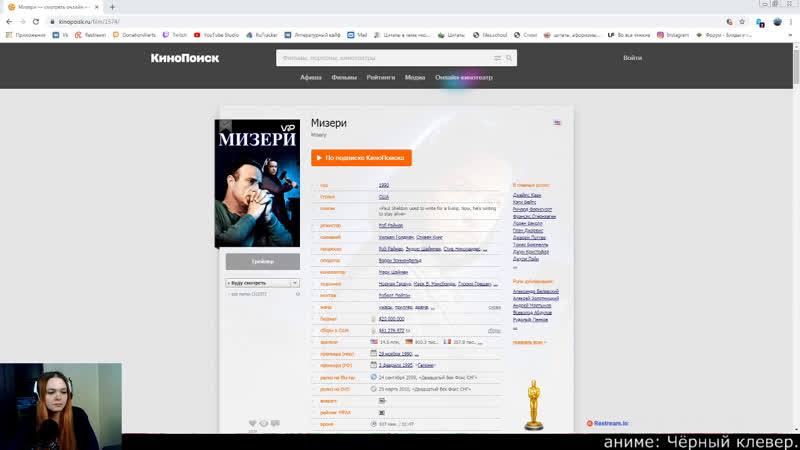This screenshot has width=800, height=450.
Task: Open the Twitch bookmark
Action: point(174,35)
